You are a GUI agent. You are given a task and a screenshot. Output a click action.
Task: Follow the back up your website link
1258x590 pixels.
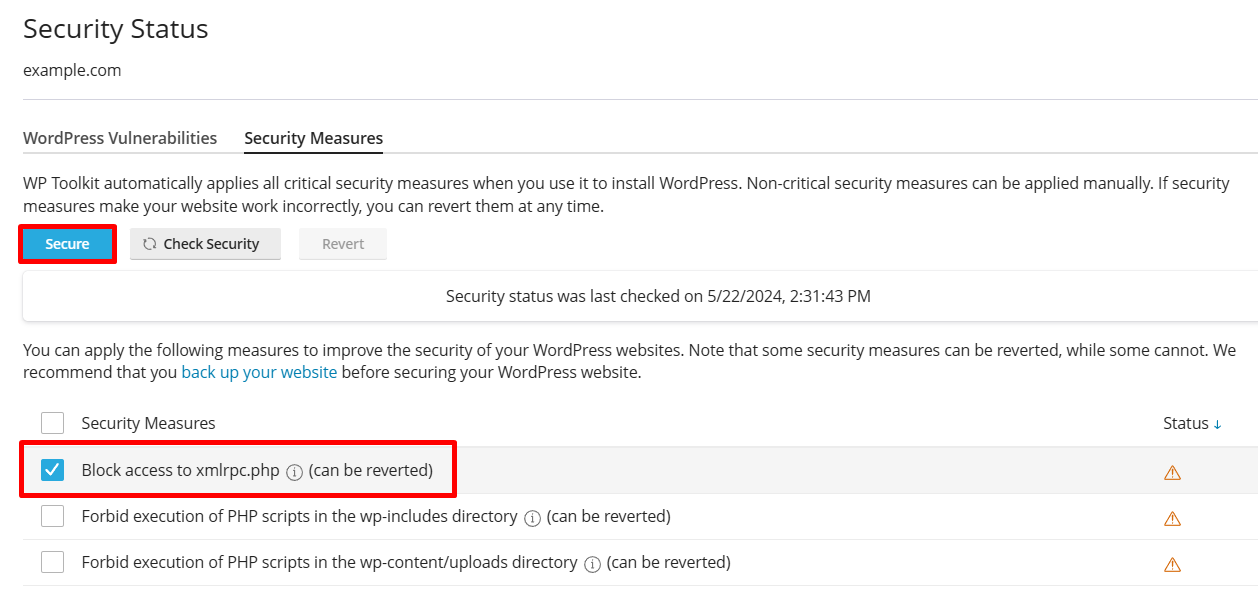(259, 372)
